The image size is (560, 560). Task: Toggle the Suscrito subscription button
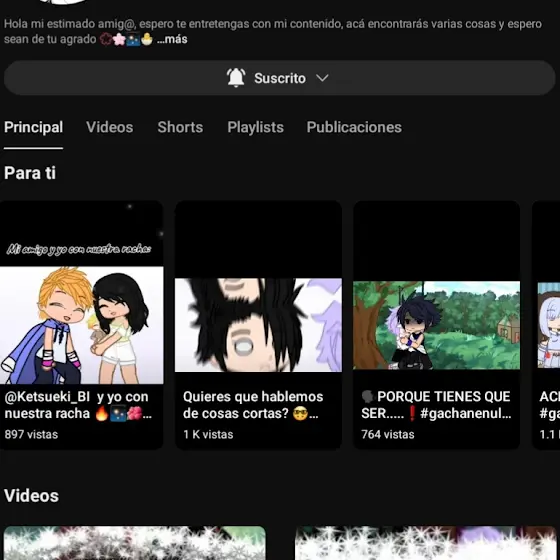280,78
